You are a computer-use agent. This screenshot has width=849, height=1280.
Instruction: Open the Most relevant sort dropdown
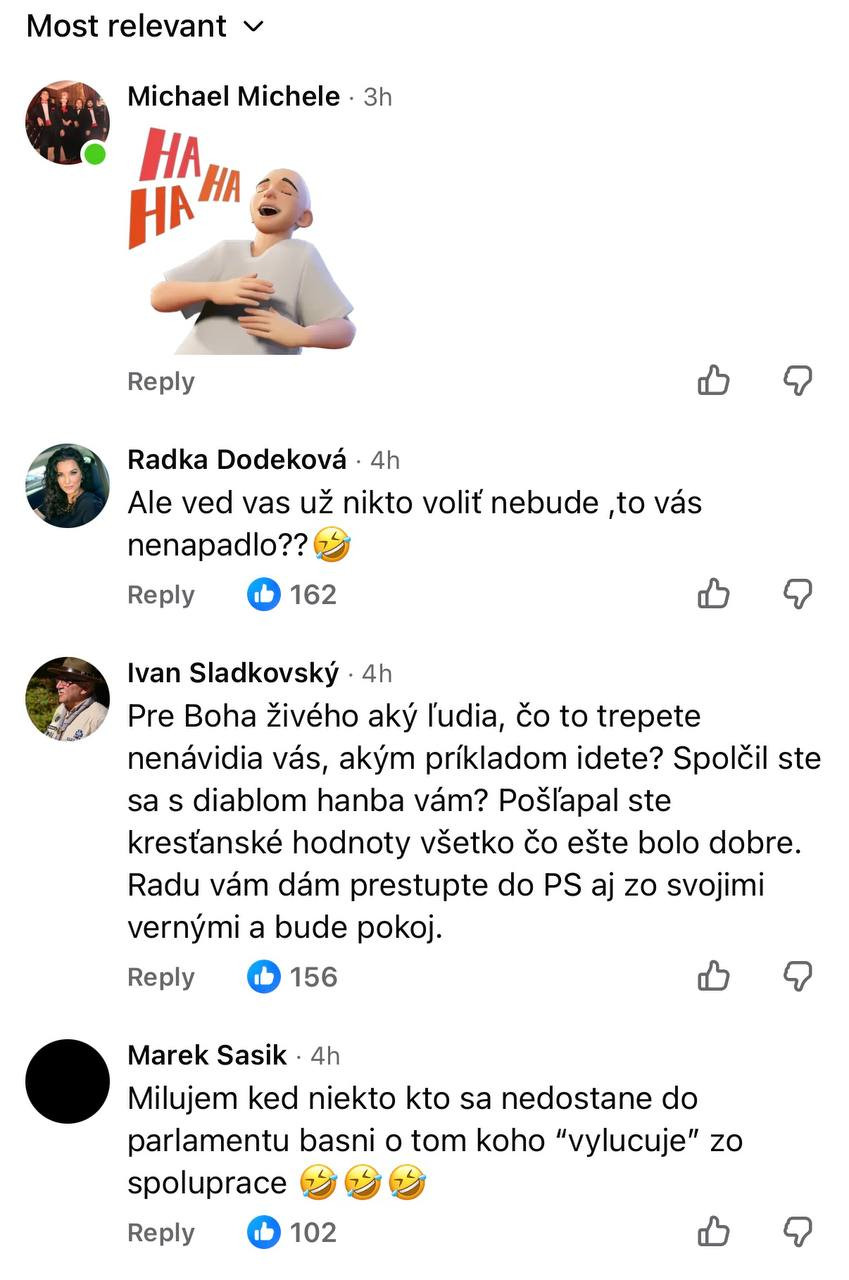pos(144,26)
